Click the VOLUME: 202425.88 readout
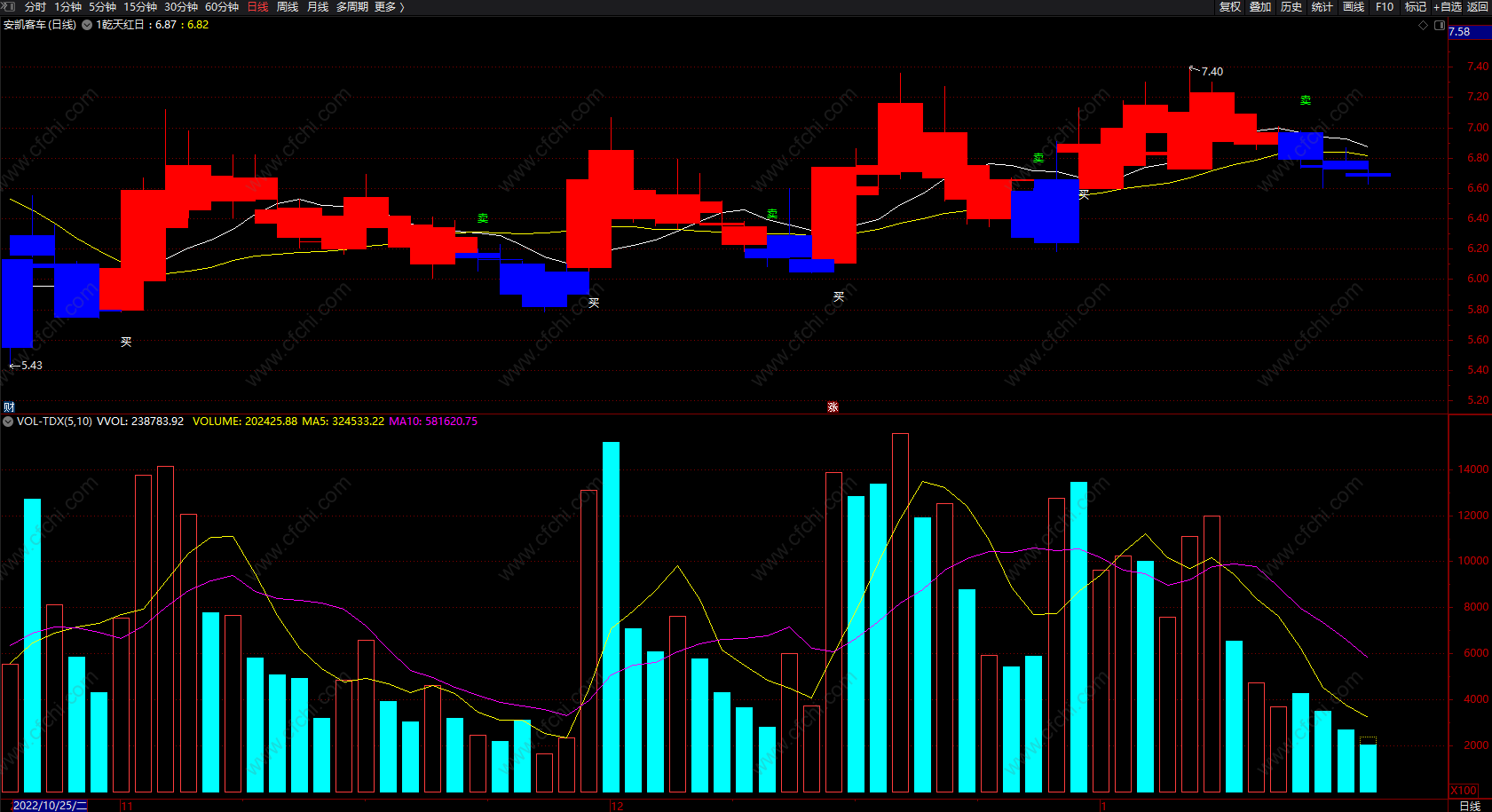Screen dimensions: 1492x812 point(245,422)
